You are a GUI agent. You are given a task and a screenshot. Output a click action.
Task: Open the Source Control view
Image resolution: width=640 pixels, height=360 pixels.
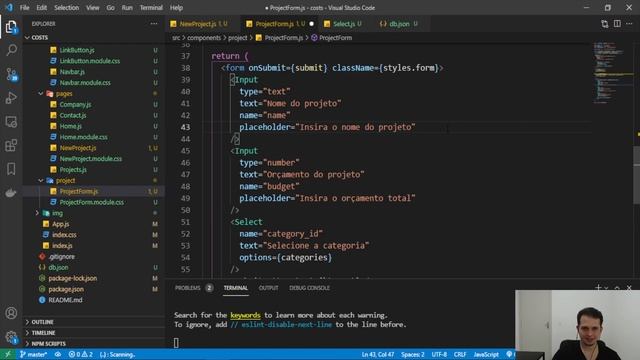click(x=11, y=74)
